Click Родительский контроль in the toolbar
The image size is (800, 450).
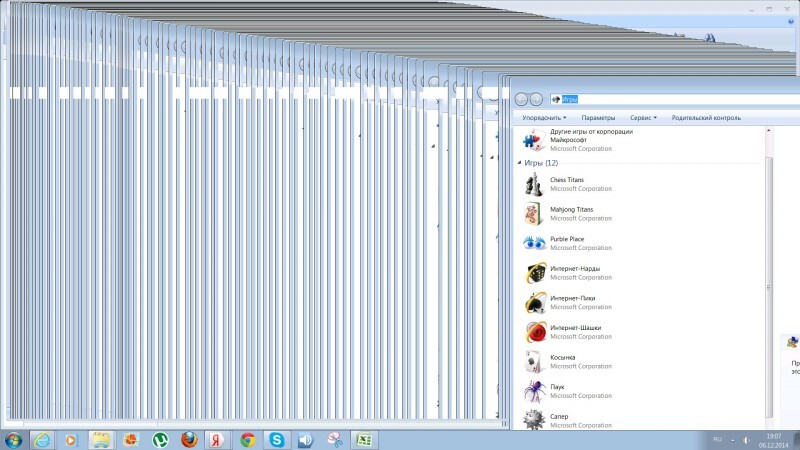[x=706, y=118]
